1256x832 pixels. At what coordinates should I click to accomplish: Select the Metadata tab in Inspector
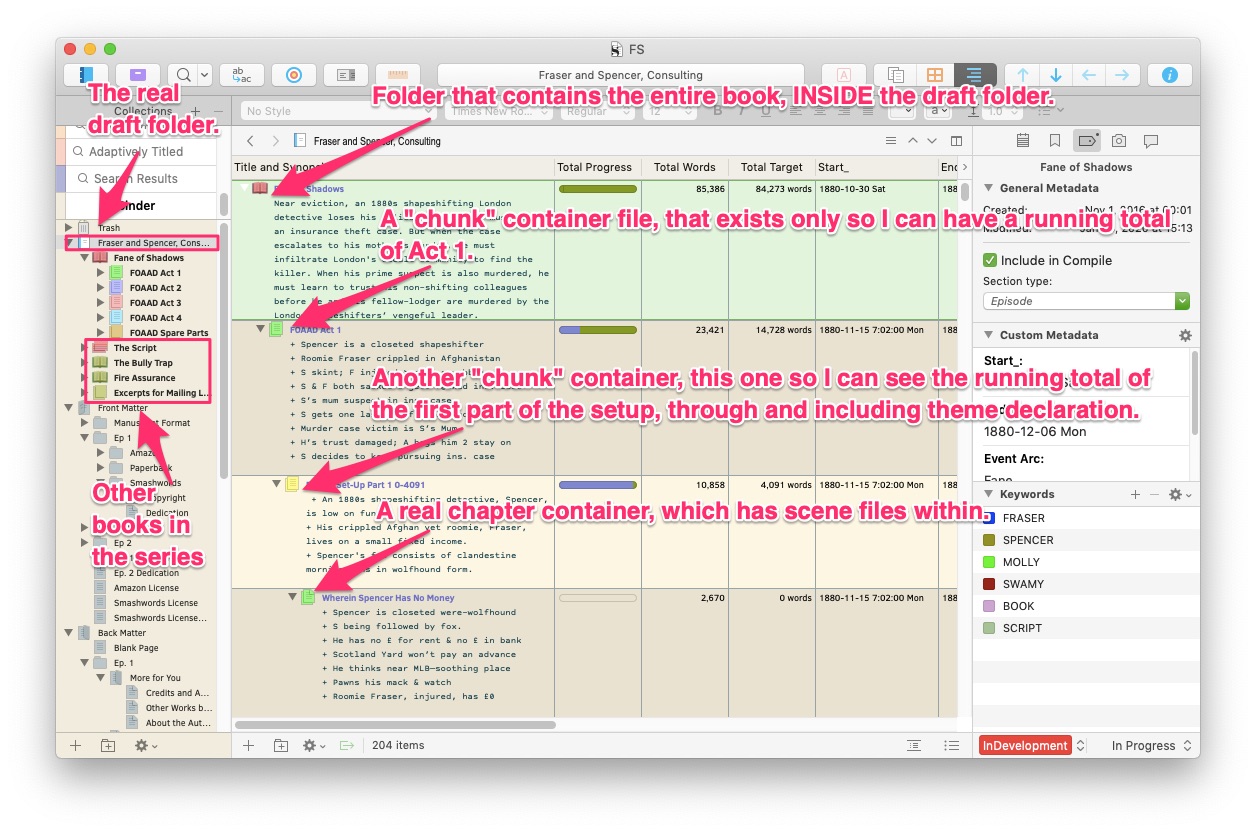point(1086,141)
